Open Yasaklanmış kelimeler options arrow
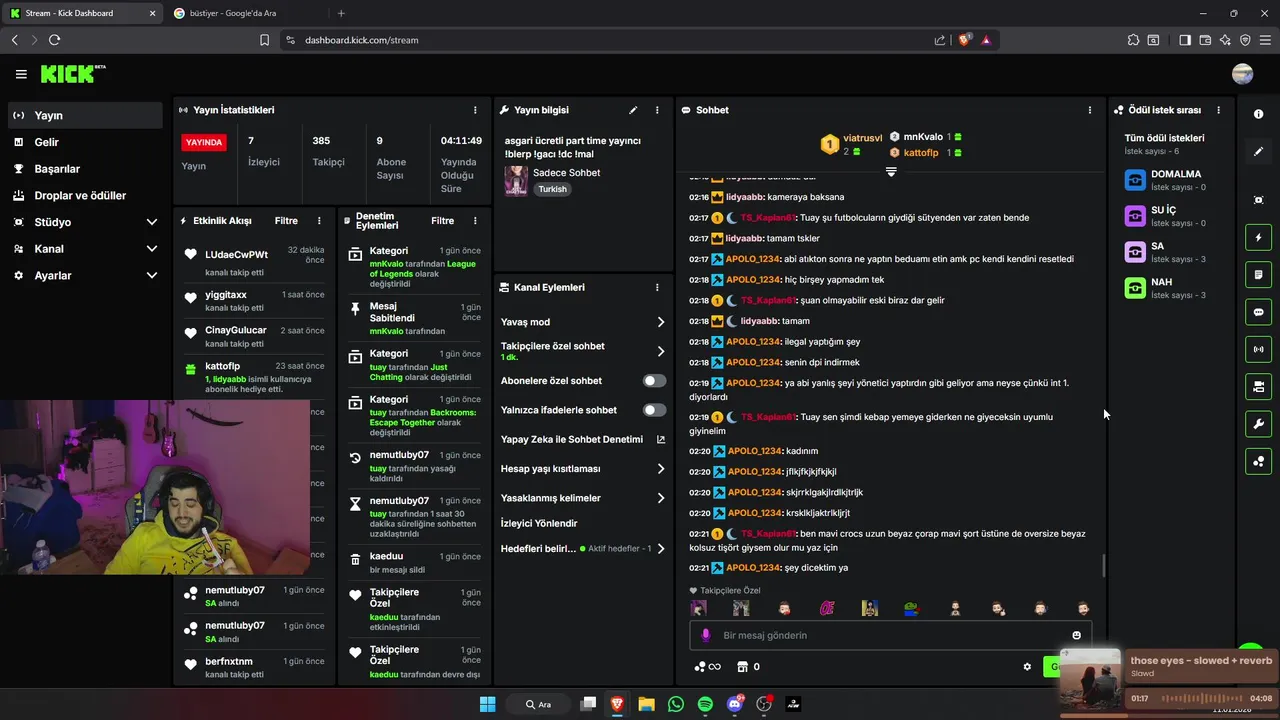 click(x=661, y=498)
